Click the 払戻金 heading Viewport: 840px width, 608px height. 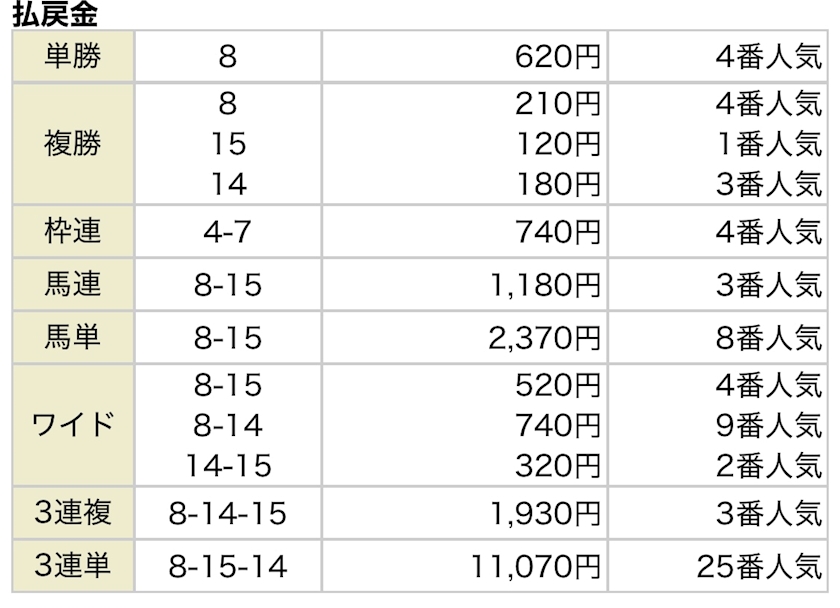[56, 14]
